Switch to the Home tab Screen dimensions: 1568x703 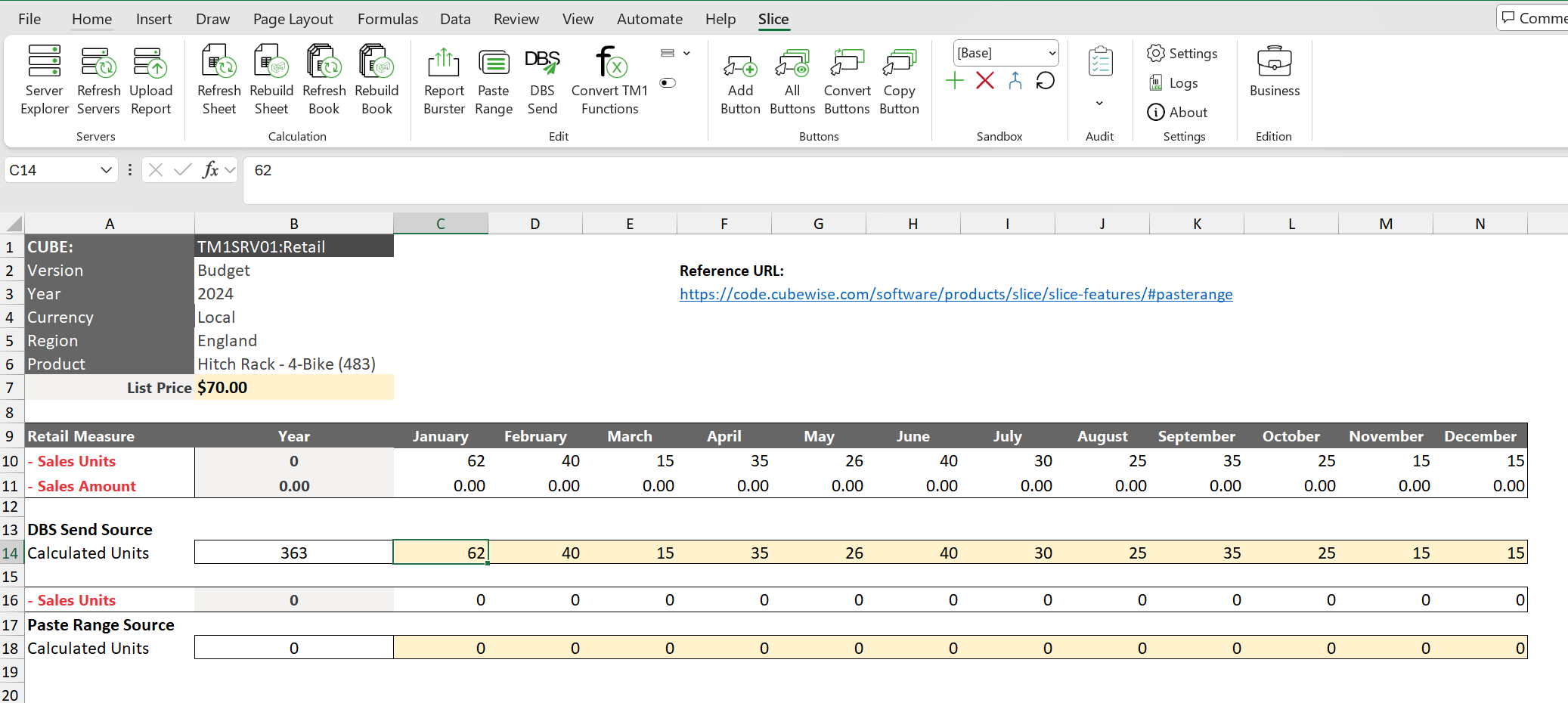click(x=91, y=19)
